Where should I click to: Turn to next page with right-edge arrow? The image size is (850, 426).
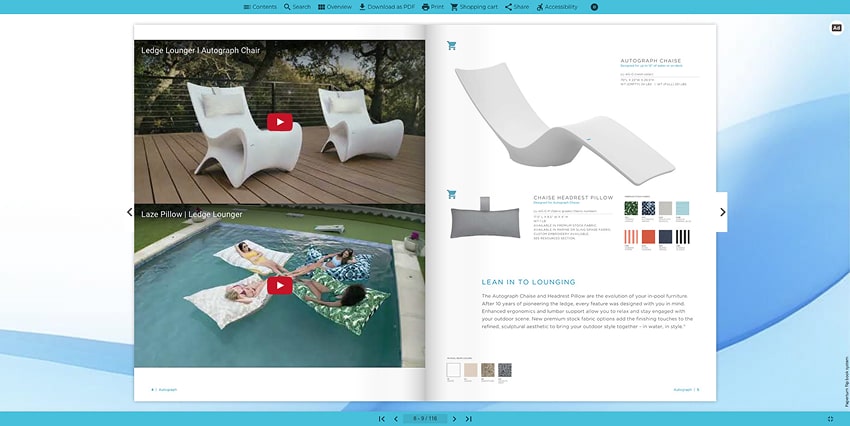coord(722,212)
